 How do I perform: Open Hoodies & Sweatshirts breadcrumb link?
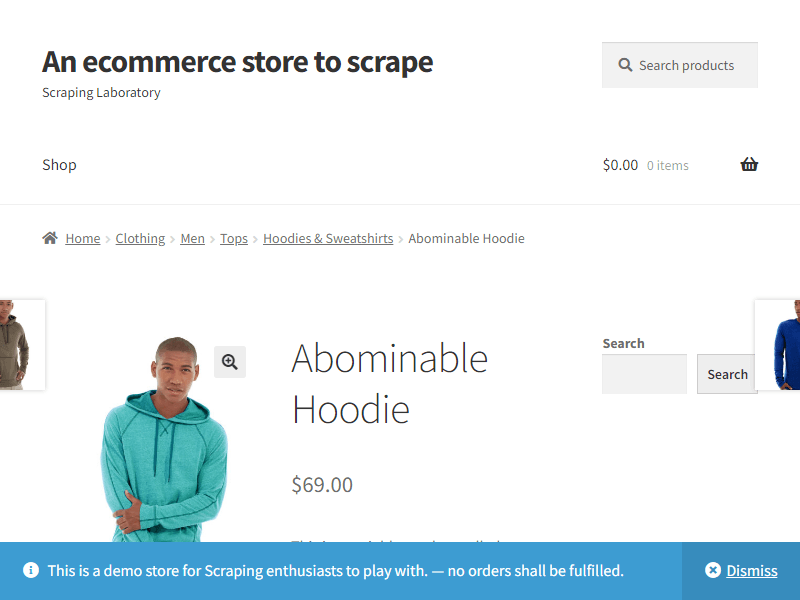[328, 238]
